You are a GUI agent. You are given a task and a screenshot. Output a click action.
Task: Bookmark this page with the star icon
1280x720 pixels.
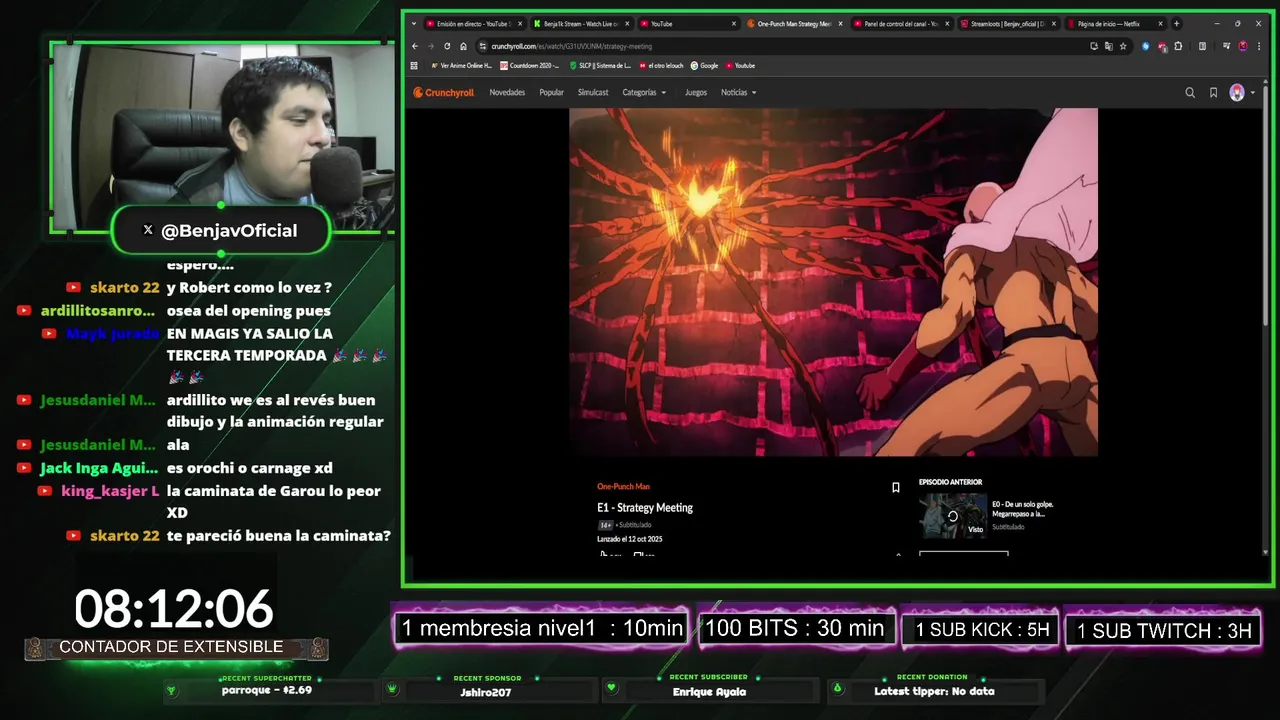(1123, 46)
